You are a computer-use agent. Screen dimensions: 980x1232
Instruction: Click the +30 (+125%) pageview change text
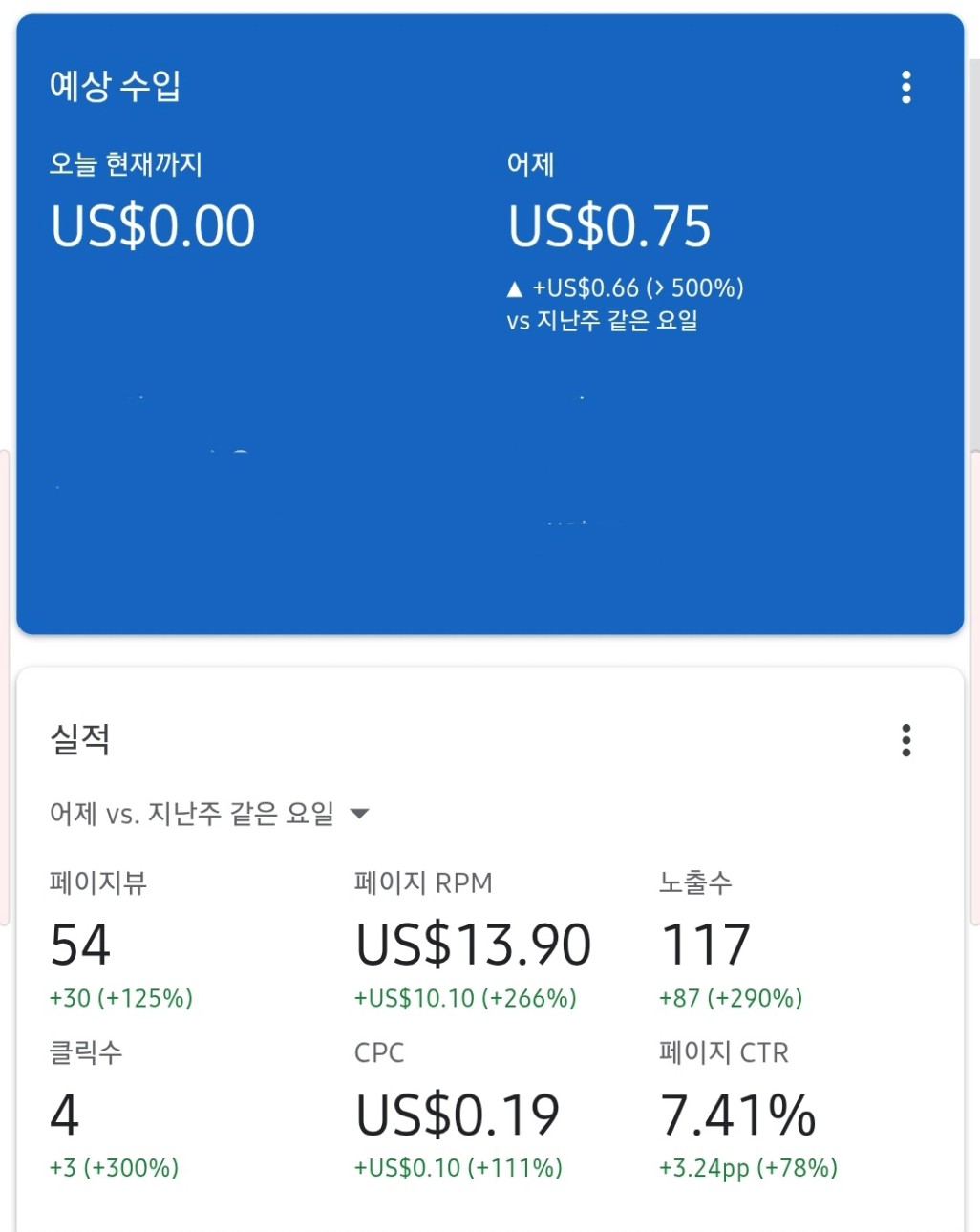[121, 998]
